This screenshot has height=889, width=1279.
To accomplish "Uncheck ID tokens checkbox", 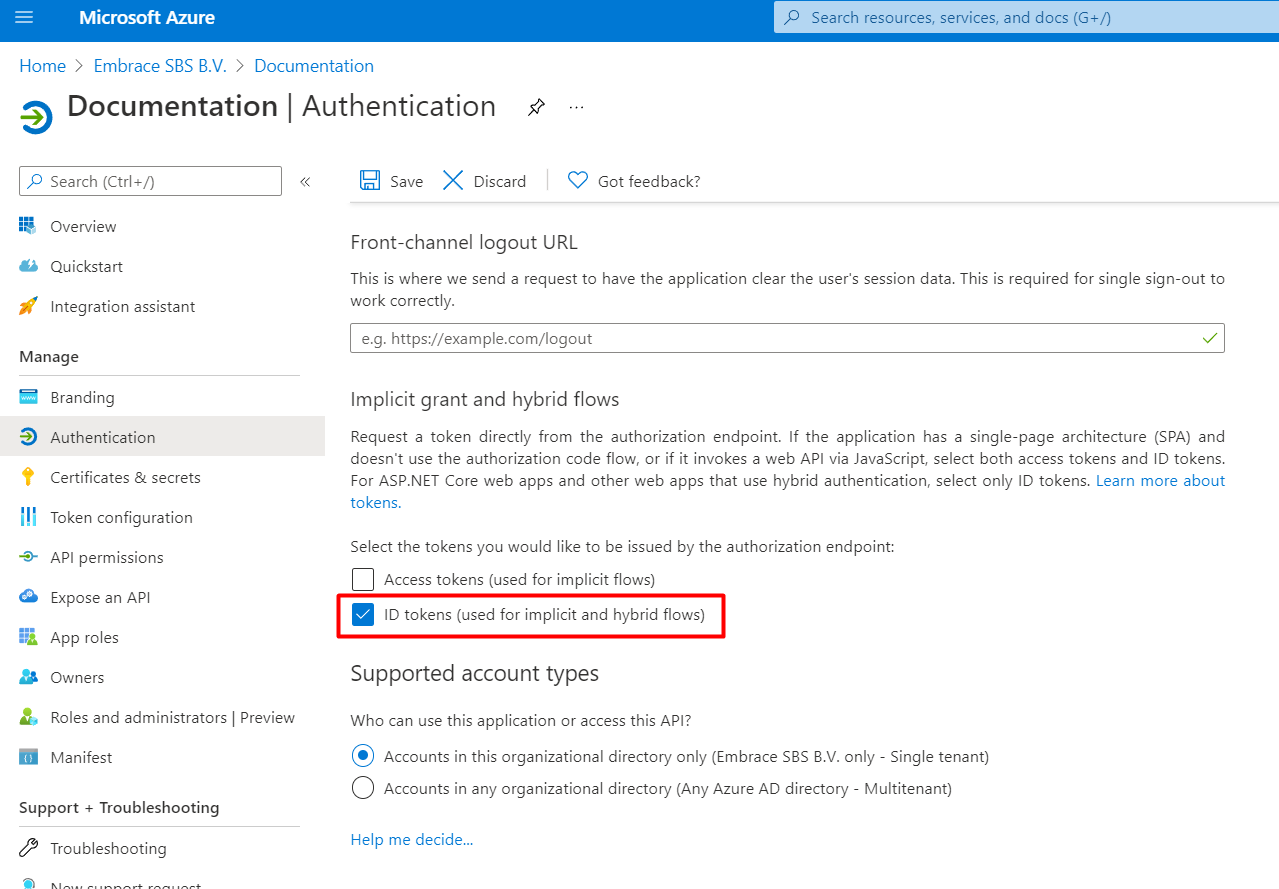I will [363, 615].
